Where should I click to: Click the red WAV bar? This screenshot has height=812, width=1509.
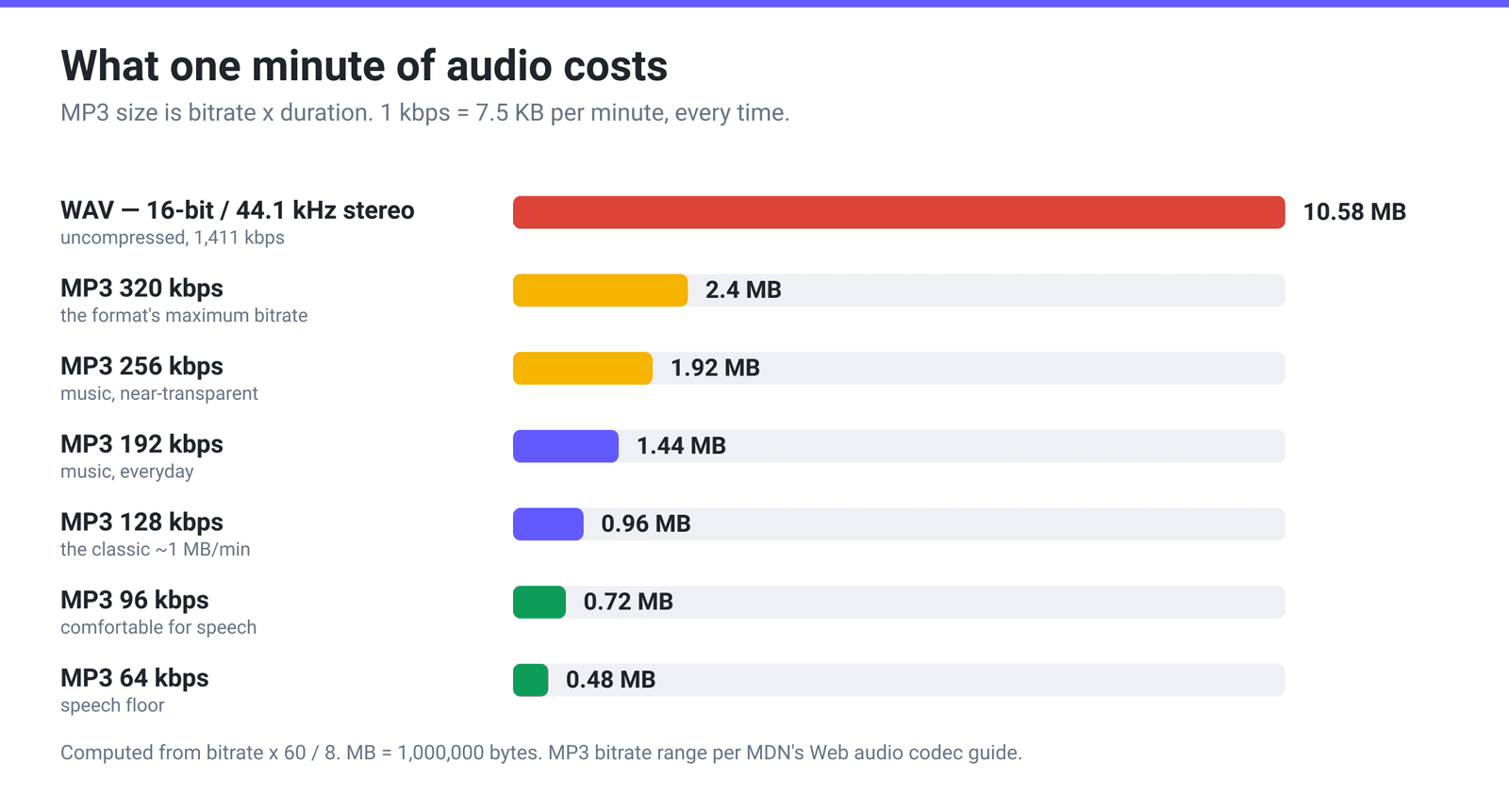[x=899, y=212]
